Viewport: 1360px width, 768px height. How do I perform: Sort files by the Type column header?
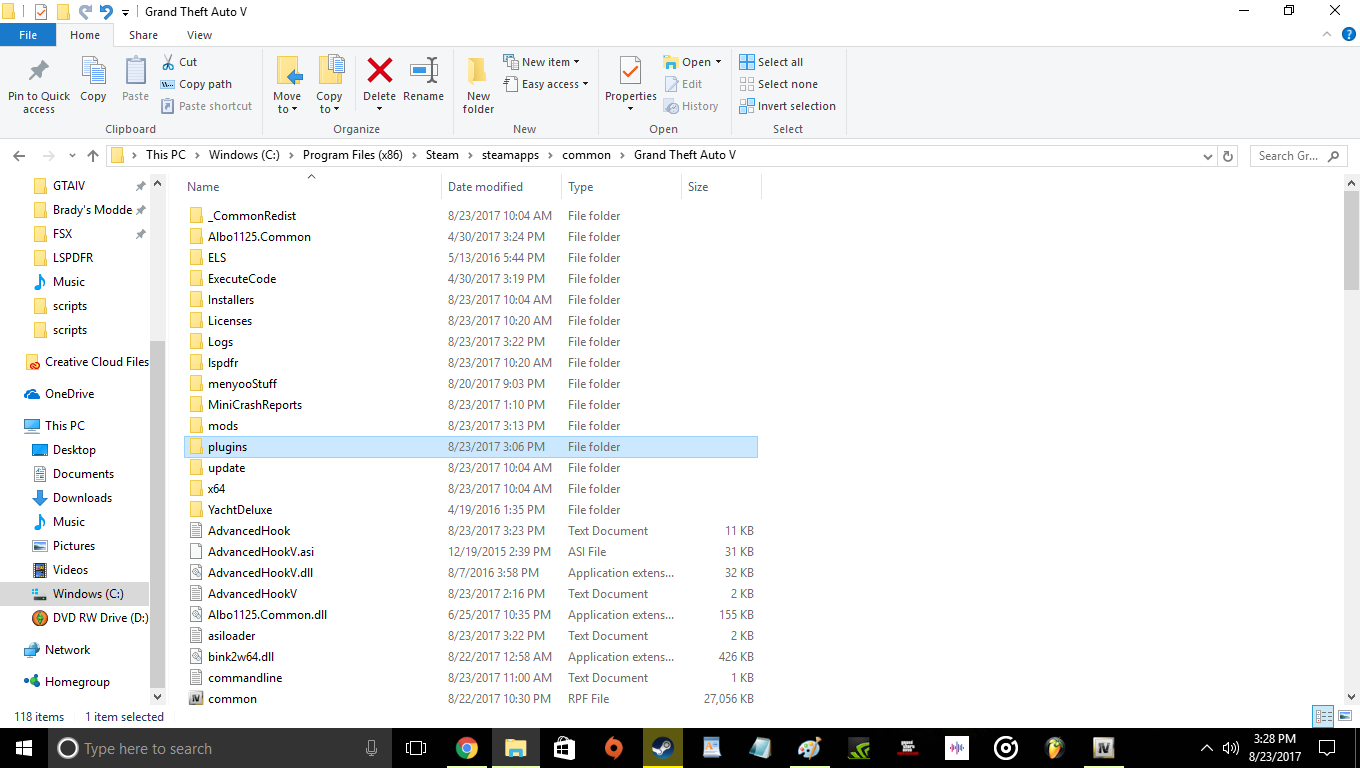[621, 187]
